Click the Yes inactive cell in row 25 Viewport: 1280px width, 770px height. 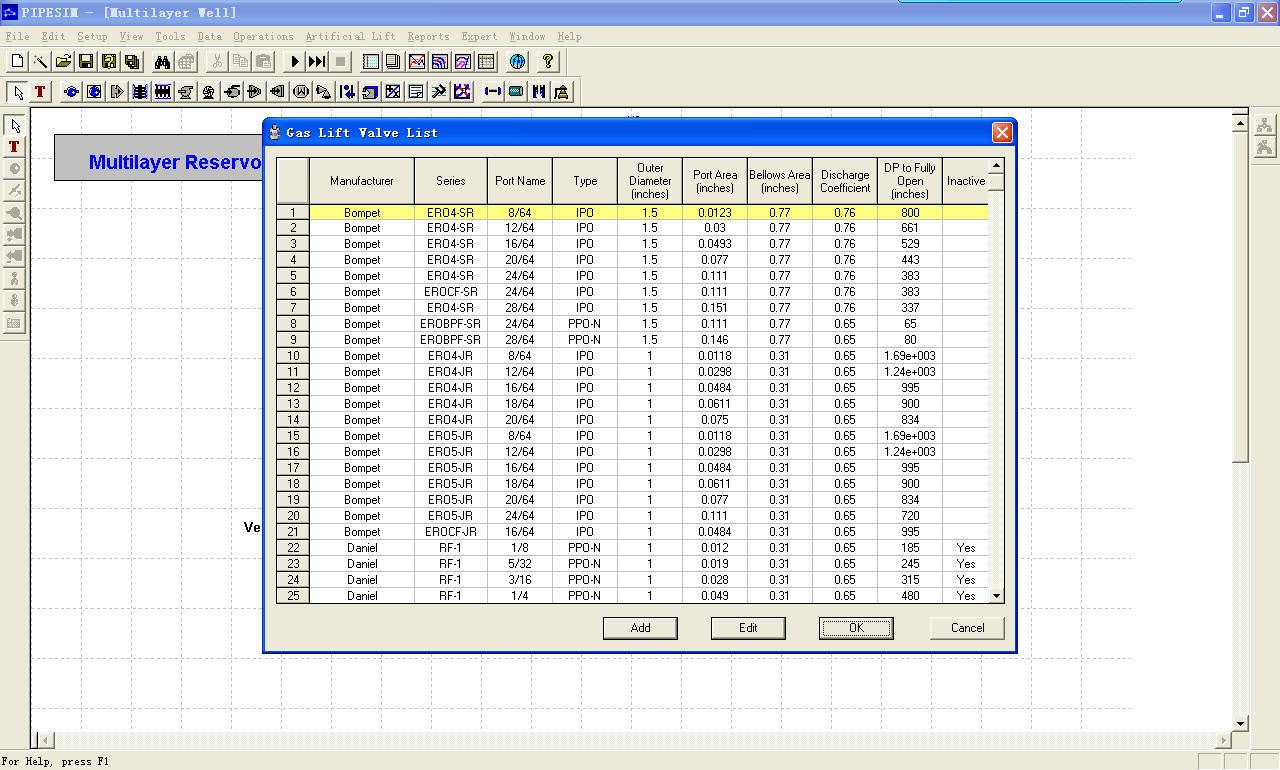click(x=965, y=596)
